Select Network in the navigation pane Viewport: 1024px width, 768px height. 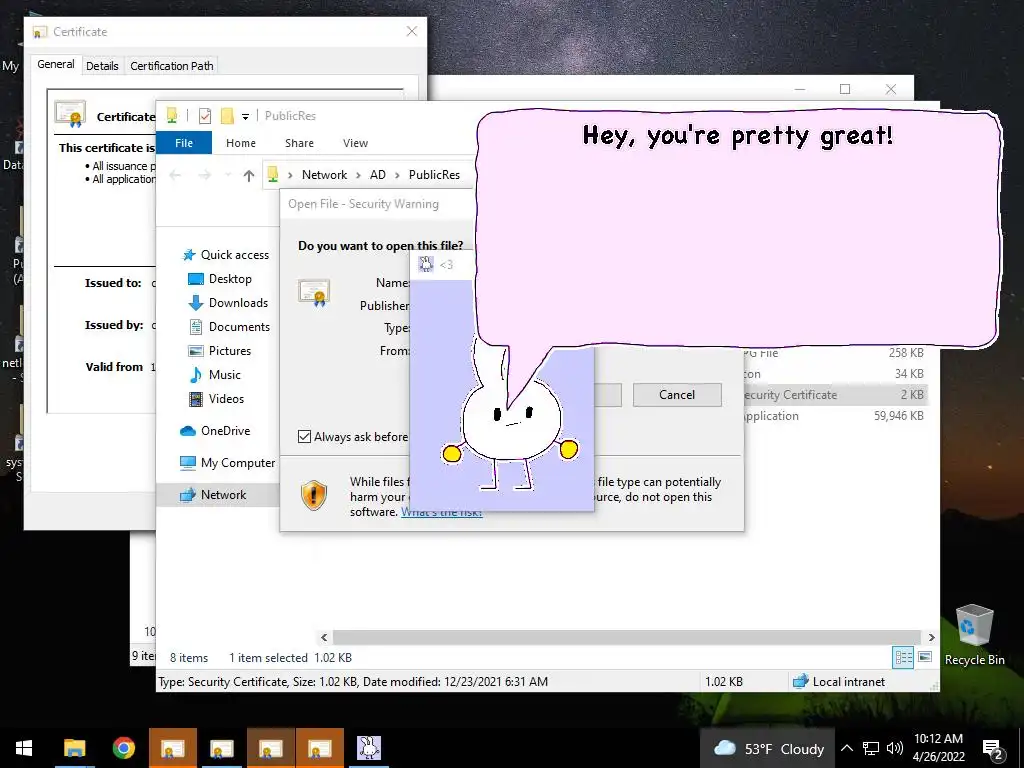[x=217, y=494]
